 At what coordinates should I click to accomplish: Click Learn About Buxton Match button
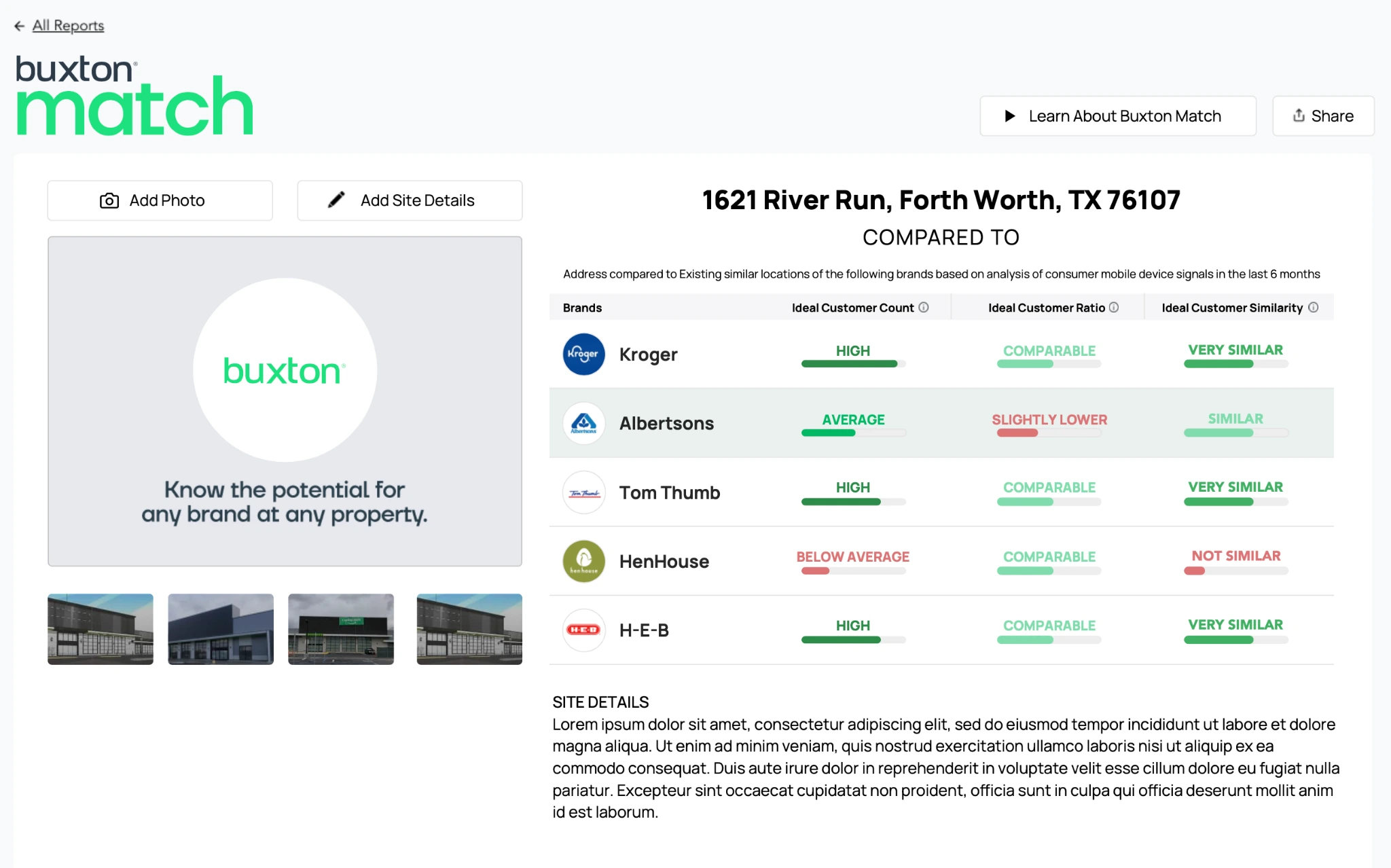tap(1117, 116)
